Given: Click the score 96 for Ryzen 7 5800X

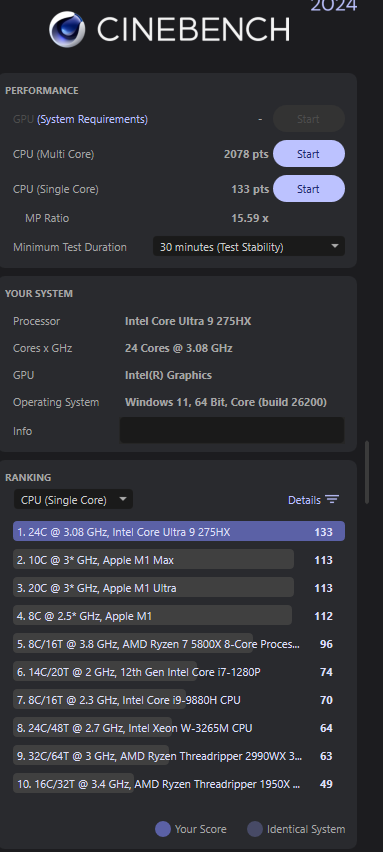Looking at the screenshot, I should [x=326, y=644].
